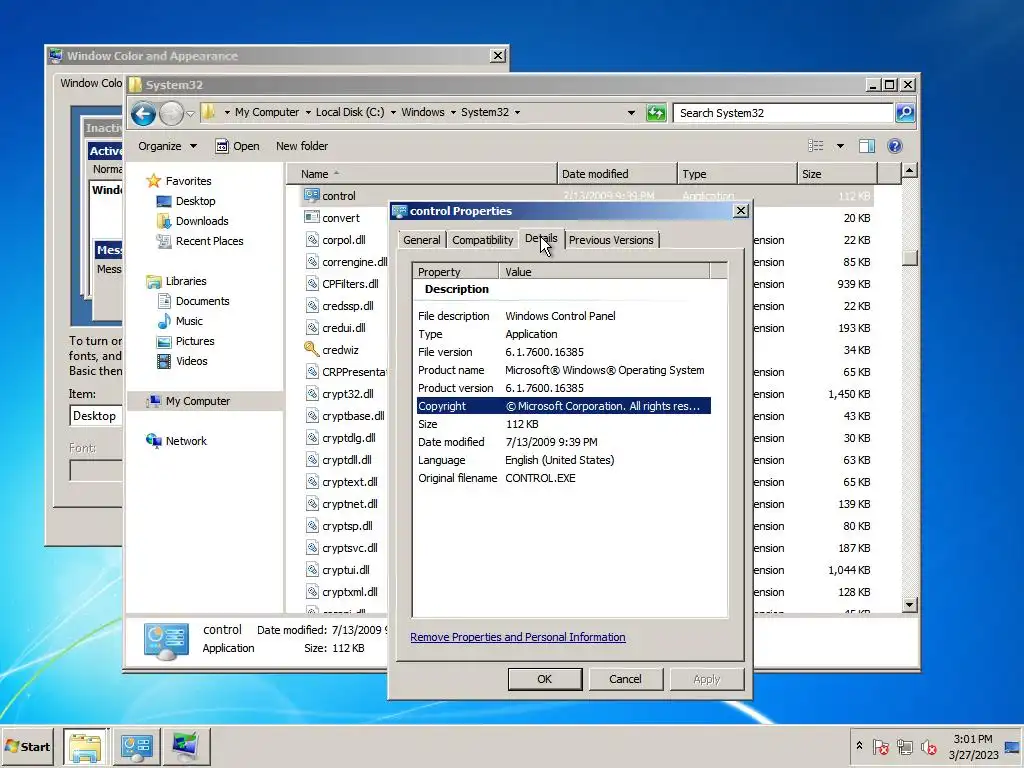Open Recent Places in navigation pane
The width and height of the screenshot is (1024, 768).
coord(209,241)
